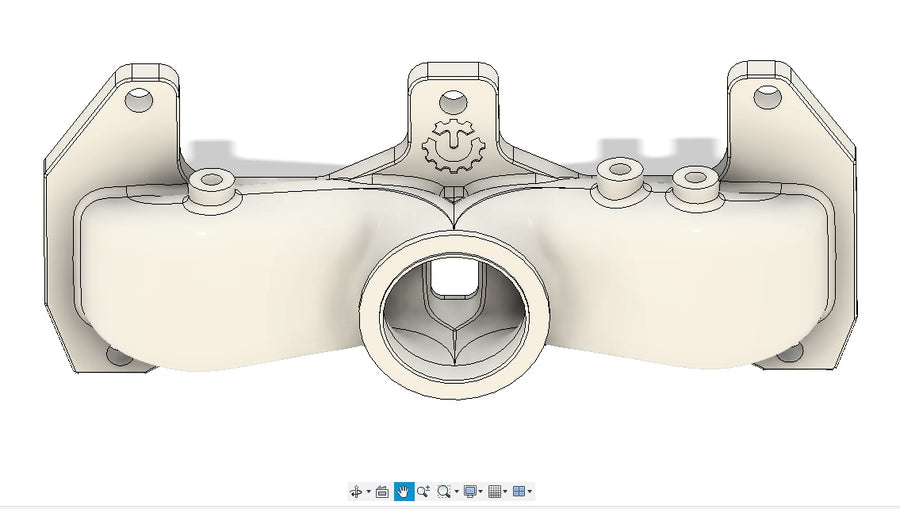Select the Orbit tool icon
Viewport: 900px width, 509px height.
(355, 492)
